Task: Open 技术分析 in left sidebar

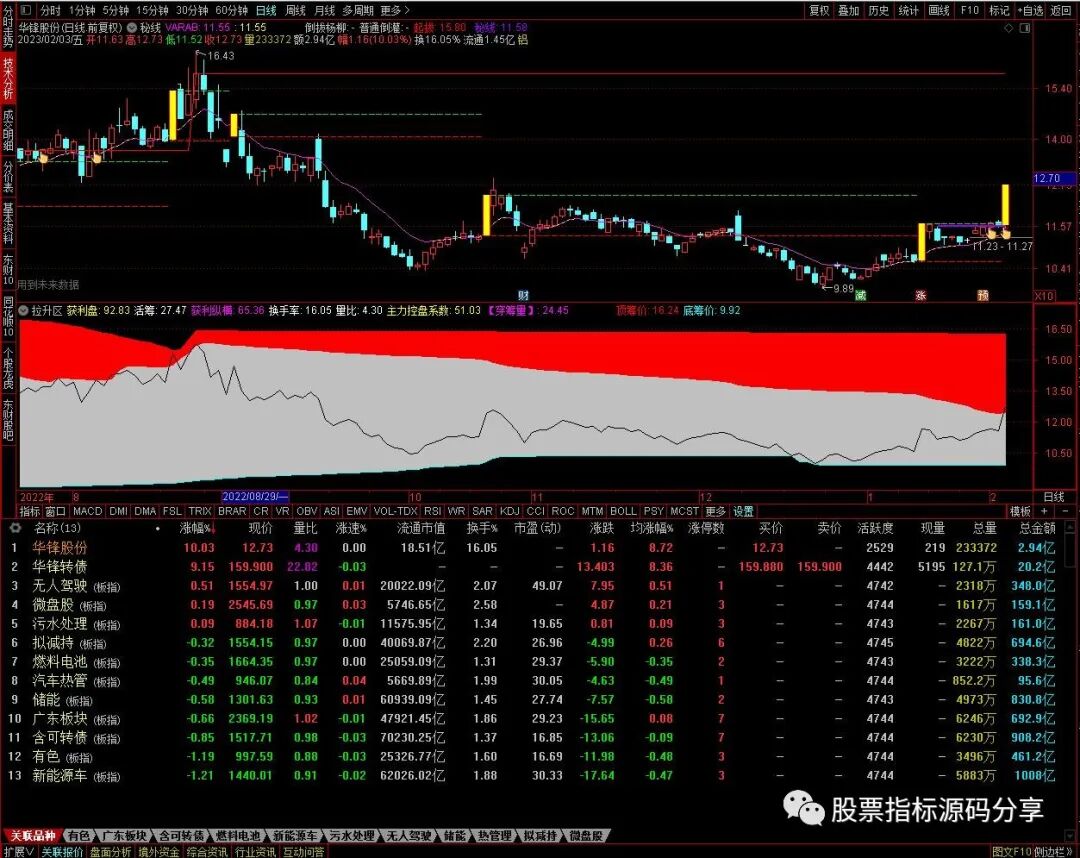Action: point(8,78)
